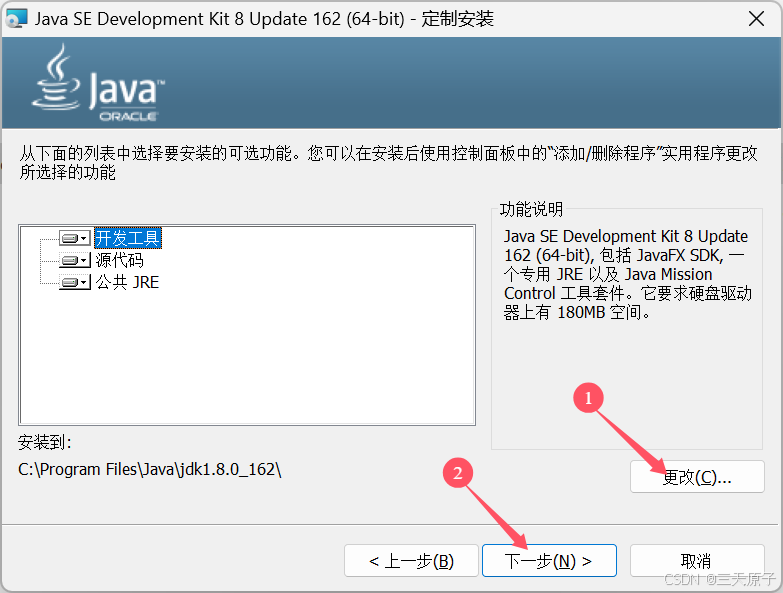783x593 pixels.
Task: Open the 源代码 feature drive icon dropdown
Action: pyautogui.click(x=75, y=260)
